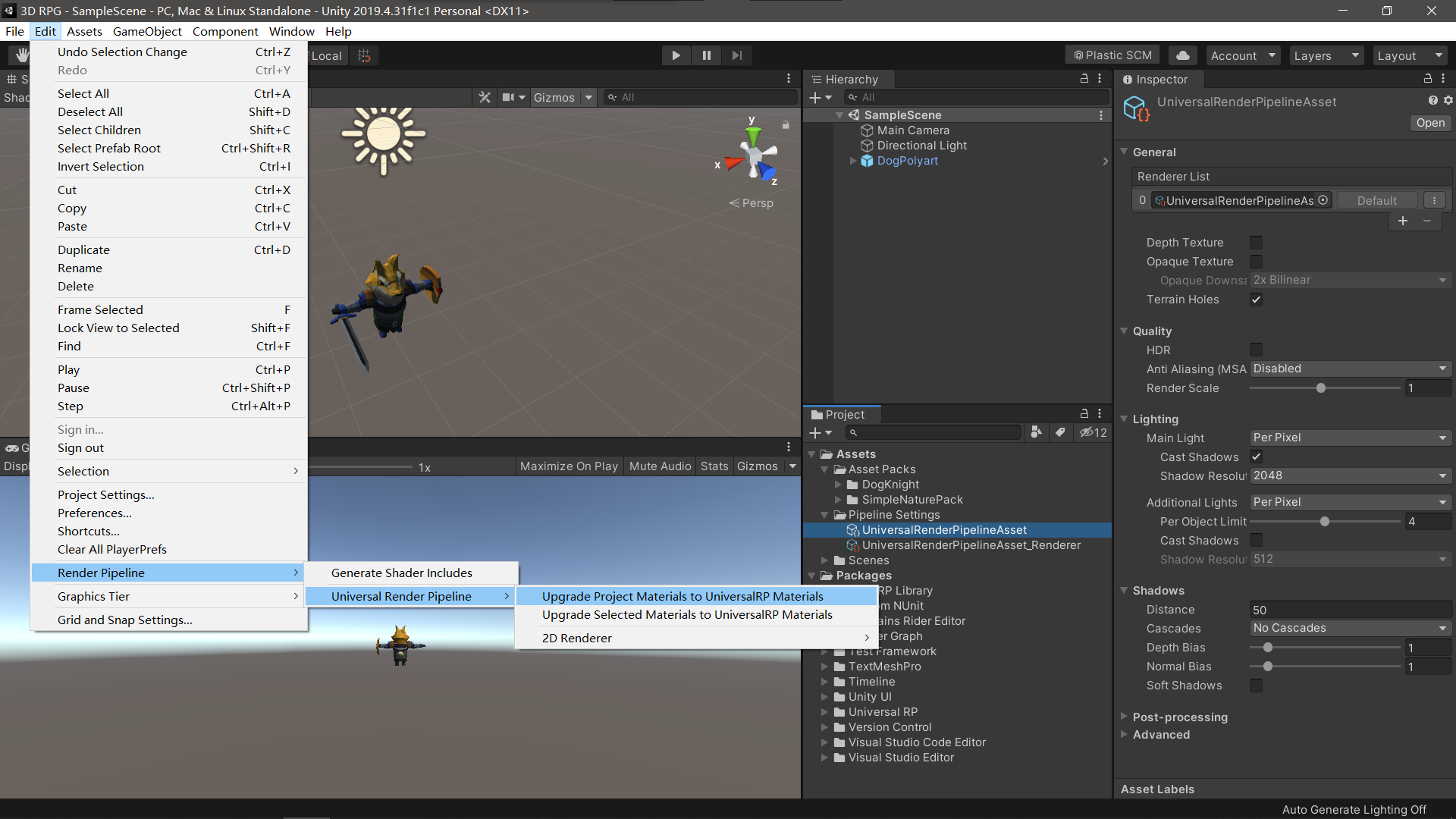Viewport: 1456px width, 819px height.
Task: Open Plastic SCM from the toolbar
Action: click(x=1112, y=55)
